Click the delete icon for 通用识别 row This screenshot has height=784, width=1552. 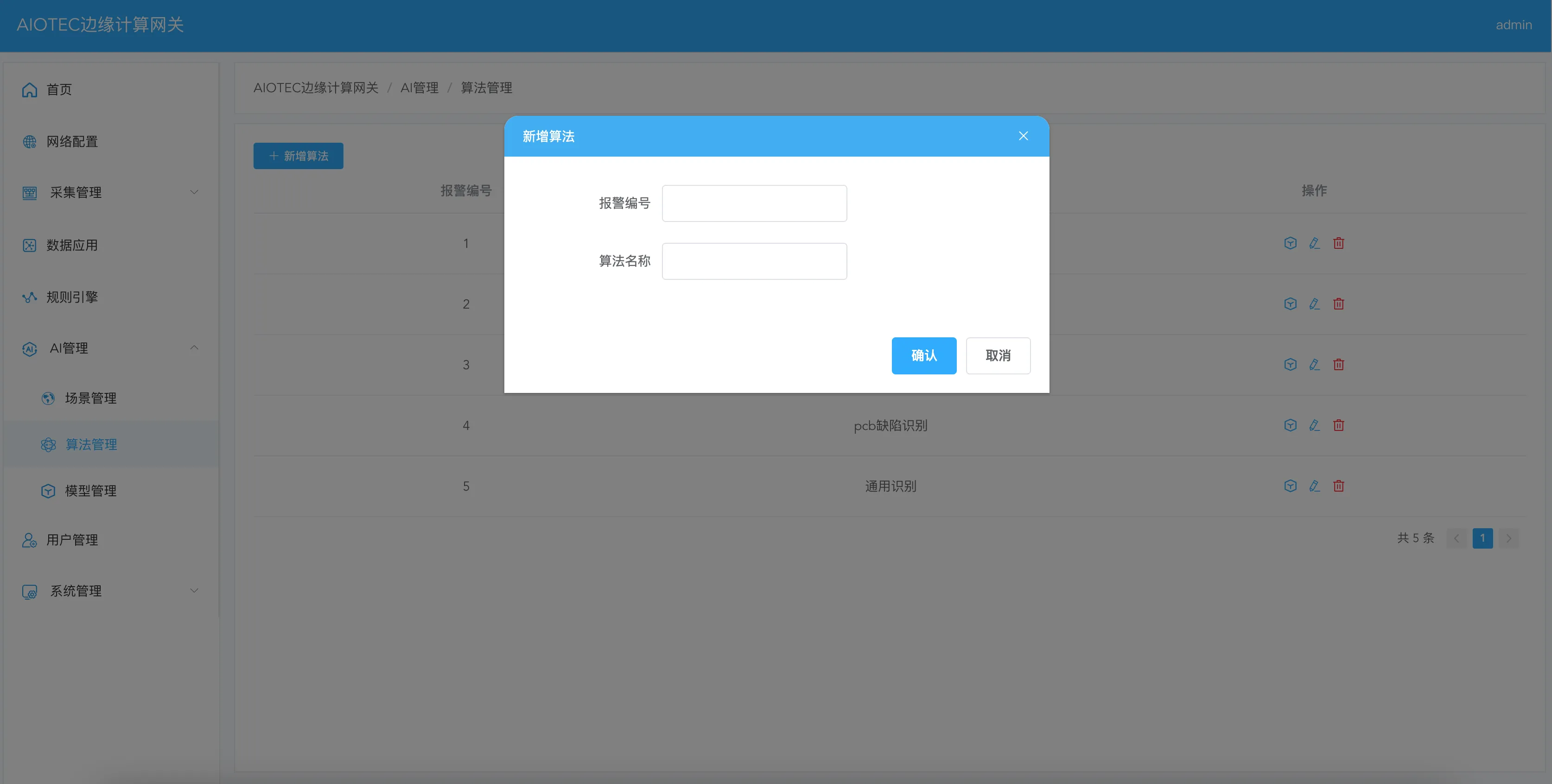pyautogui.click(x=1338, y=486)
